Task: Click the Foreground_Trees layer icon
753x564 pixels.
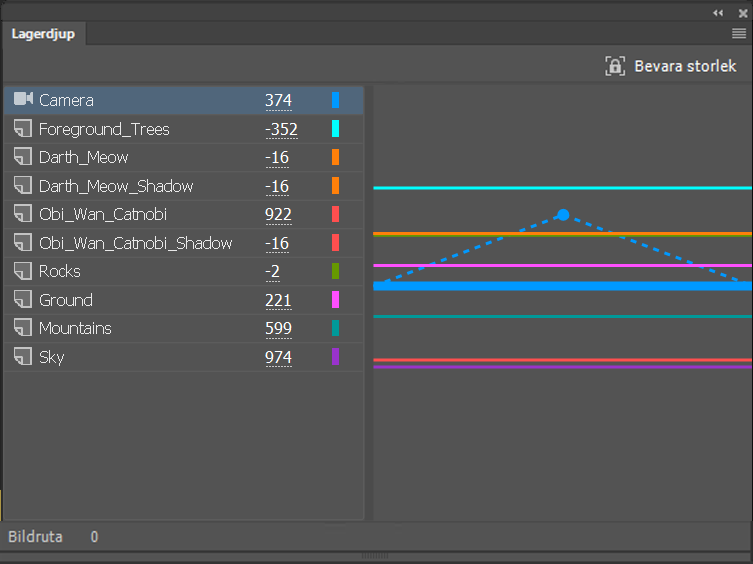Action: [23, 129]
